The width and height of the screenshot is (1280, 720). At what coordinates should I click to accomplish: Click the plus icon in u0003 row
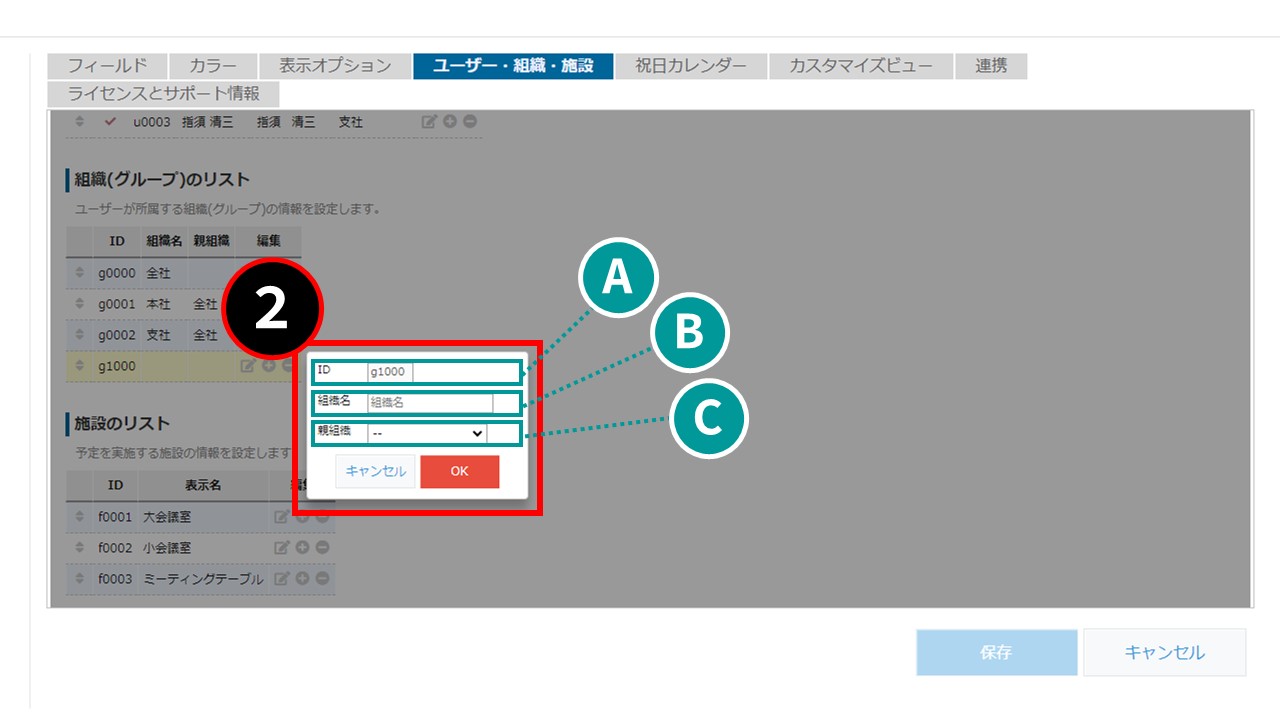tap(450, 122)
